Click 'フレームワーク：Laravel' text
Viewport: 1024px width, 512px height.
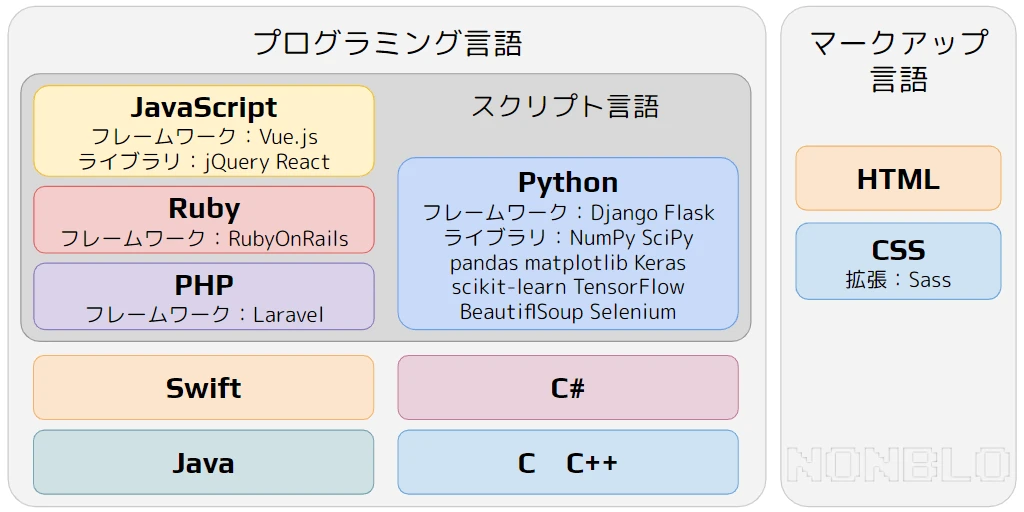coord(204,315)
